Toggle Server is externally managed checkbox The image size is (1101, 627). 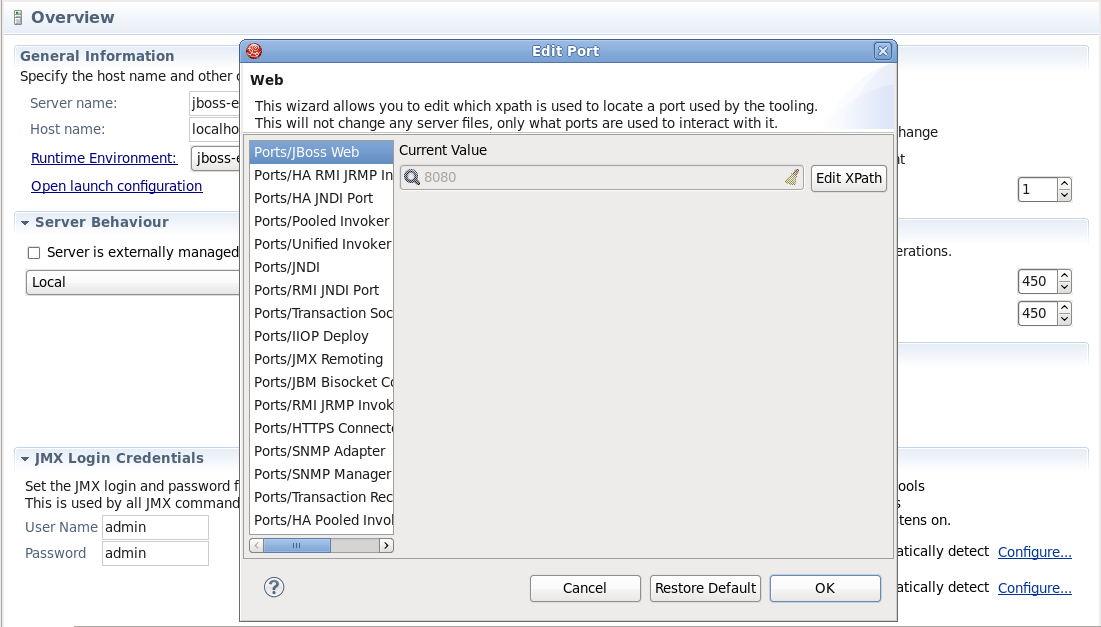tap(34, 253)
